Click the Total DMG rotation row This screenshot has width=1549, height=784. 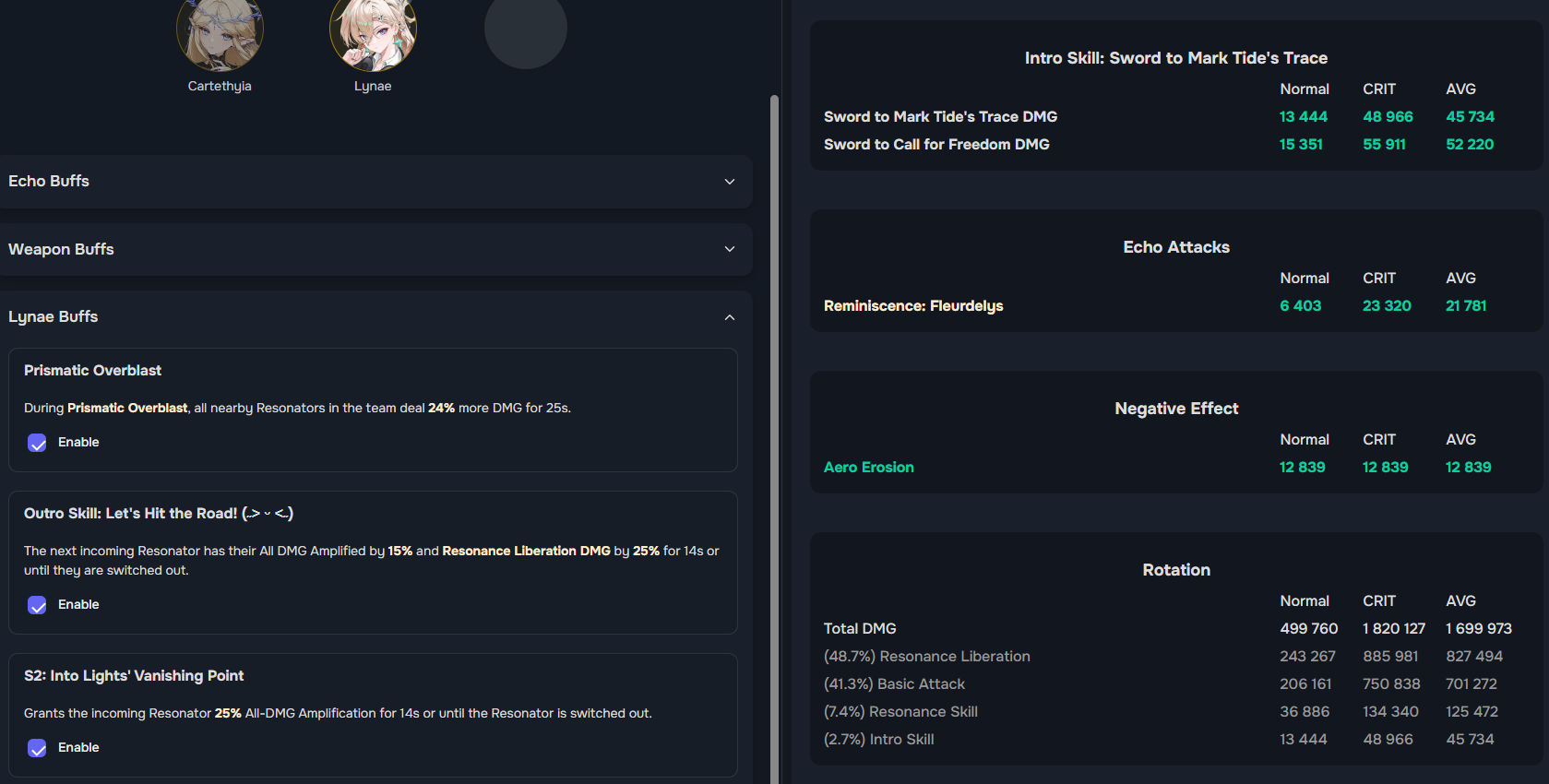[x=860, y=629]
